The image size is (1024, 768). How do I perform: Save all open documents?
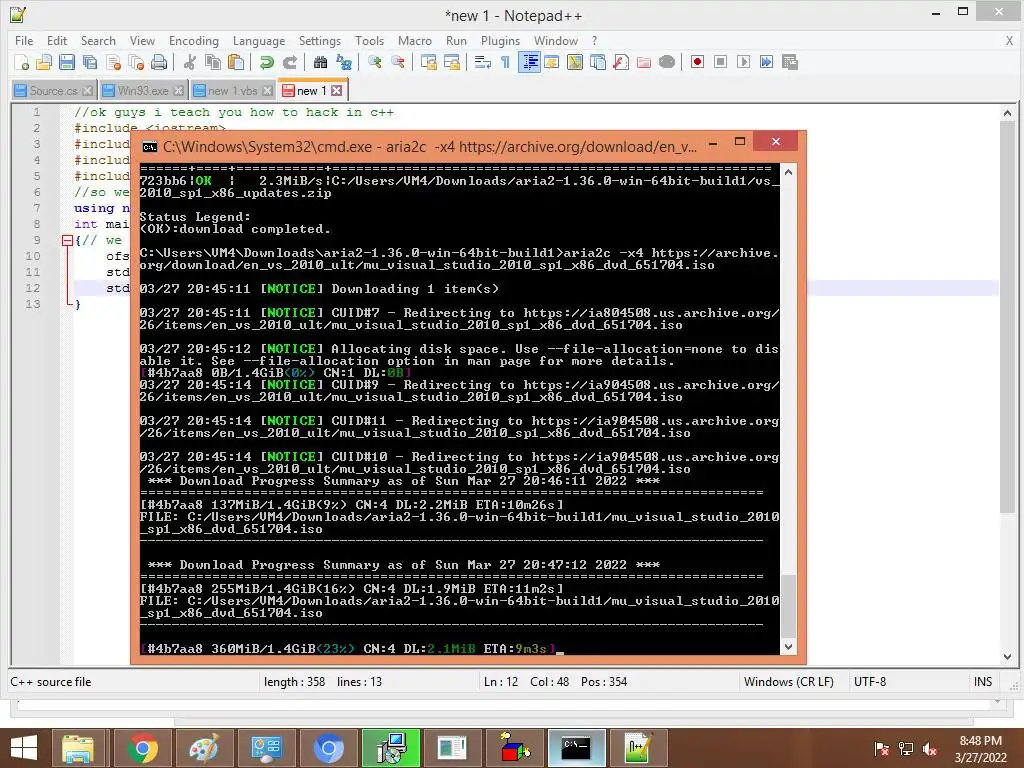(x=89, y=62)
